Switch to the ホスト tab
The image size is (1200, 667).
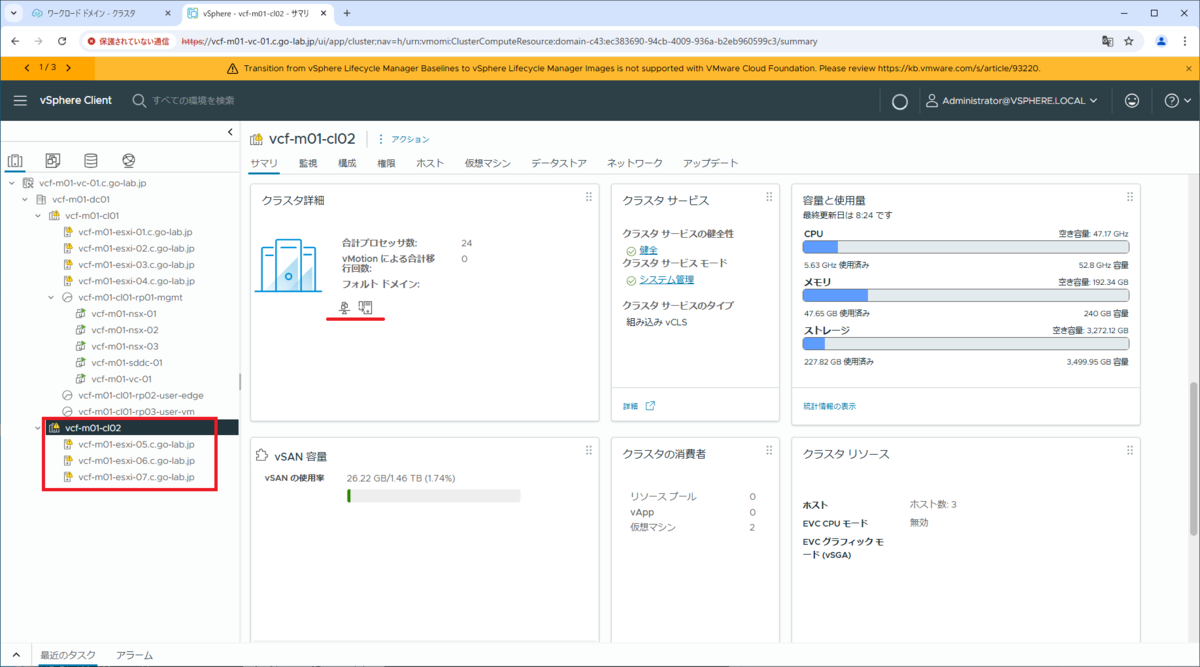pyautogui.click(x=430, y=163)
